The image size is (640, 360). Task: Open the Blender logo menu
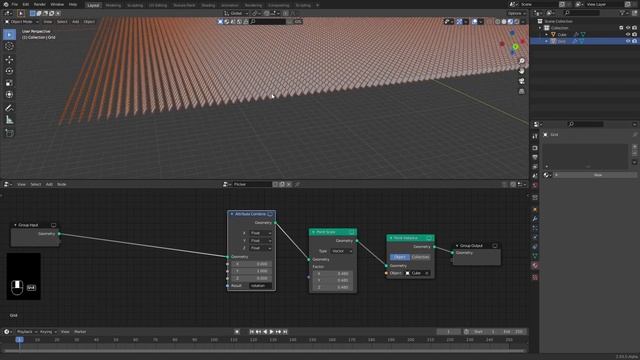pyautogui.click(x=6, y=4)
